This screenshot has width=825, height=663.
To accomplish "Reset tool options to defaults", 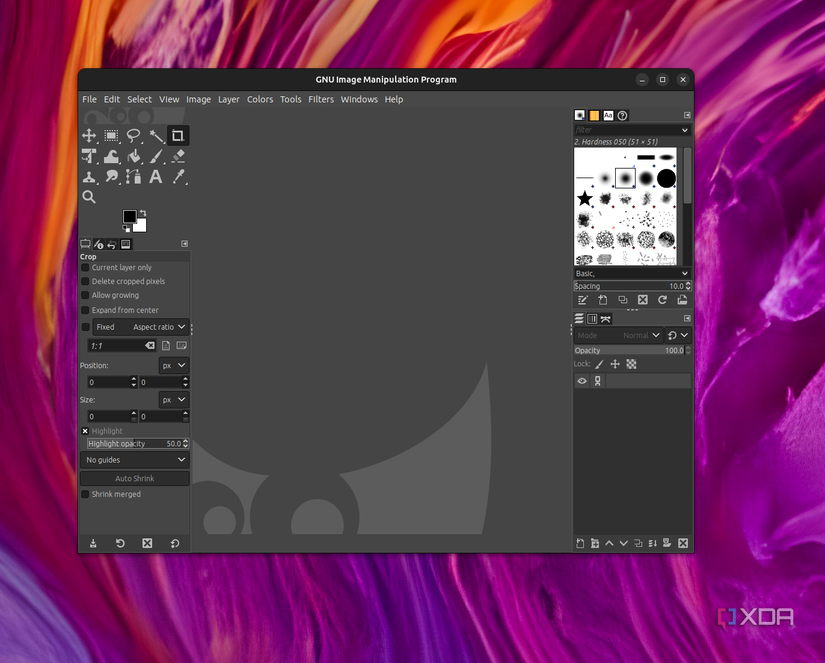I will [175, 544].
